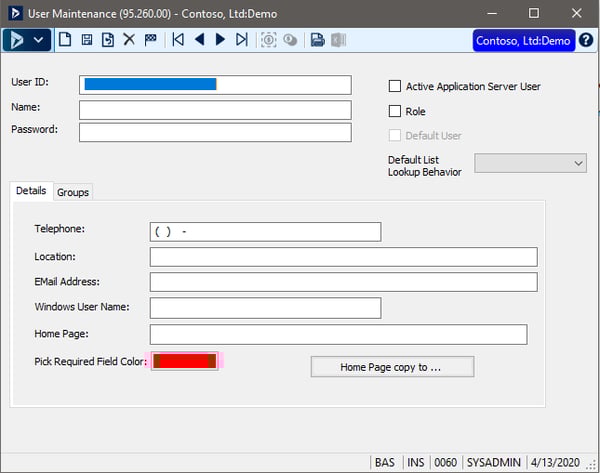This screenshot has width=600, height=473.
Task: Click the BAS status bar entry
Action: tap(385, 462)
